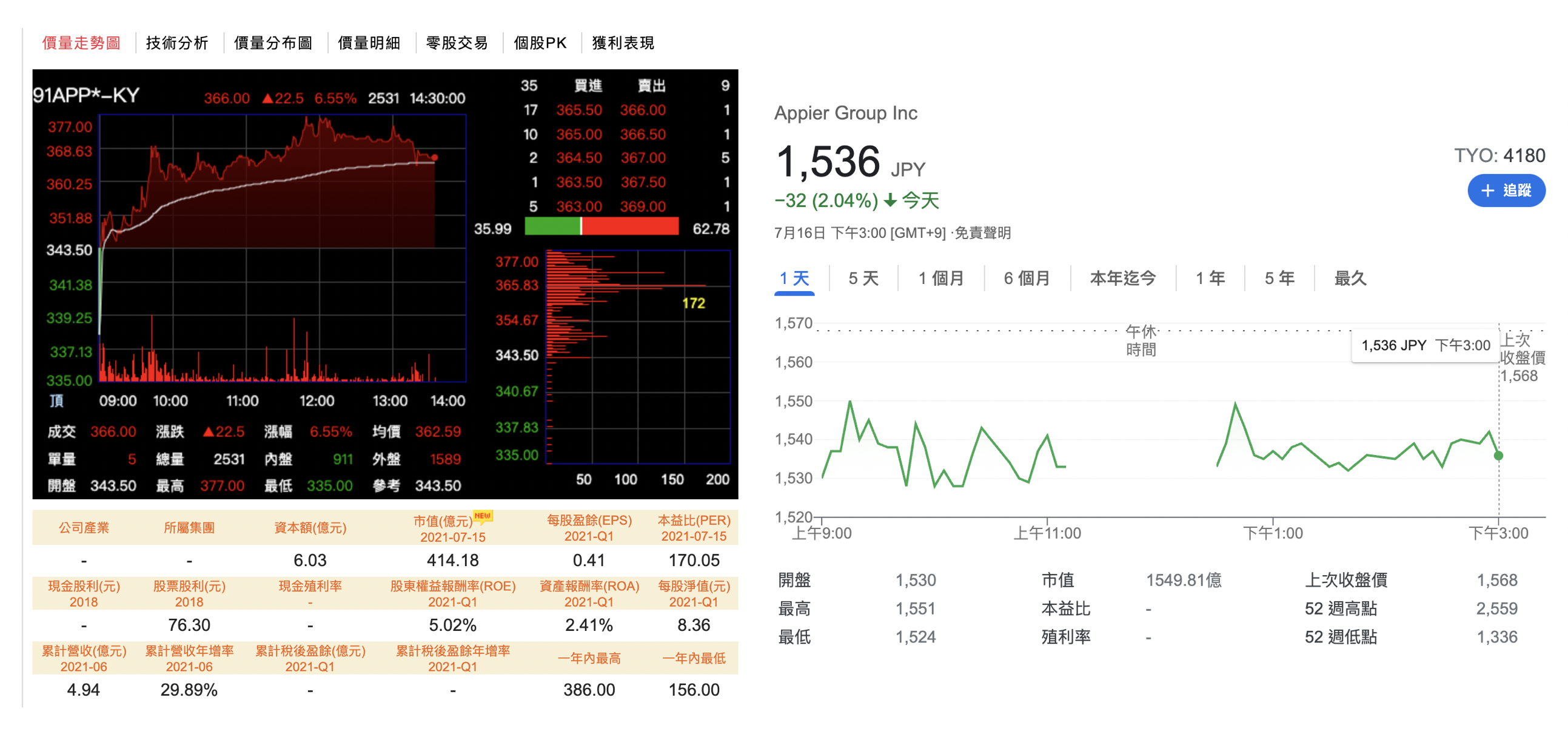Open the 價量分布圖 tab

(x=273, y=42)
